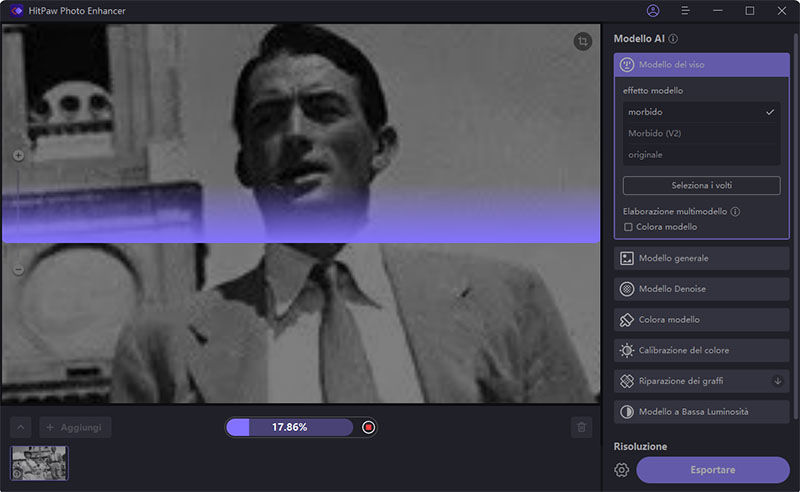Click the Elaborazione multimodello label
The width and height of the screenshot is (800, 492).
click(x=674, y=211)
